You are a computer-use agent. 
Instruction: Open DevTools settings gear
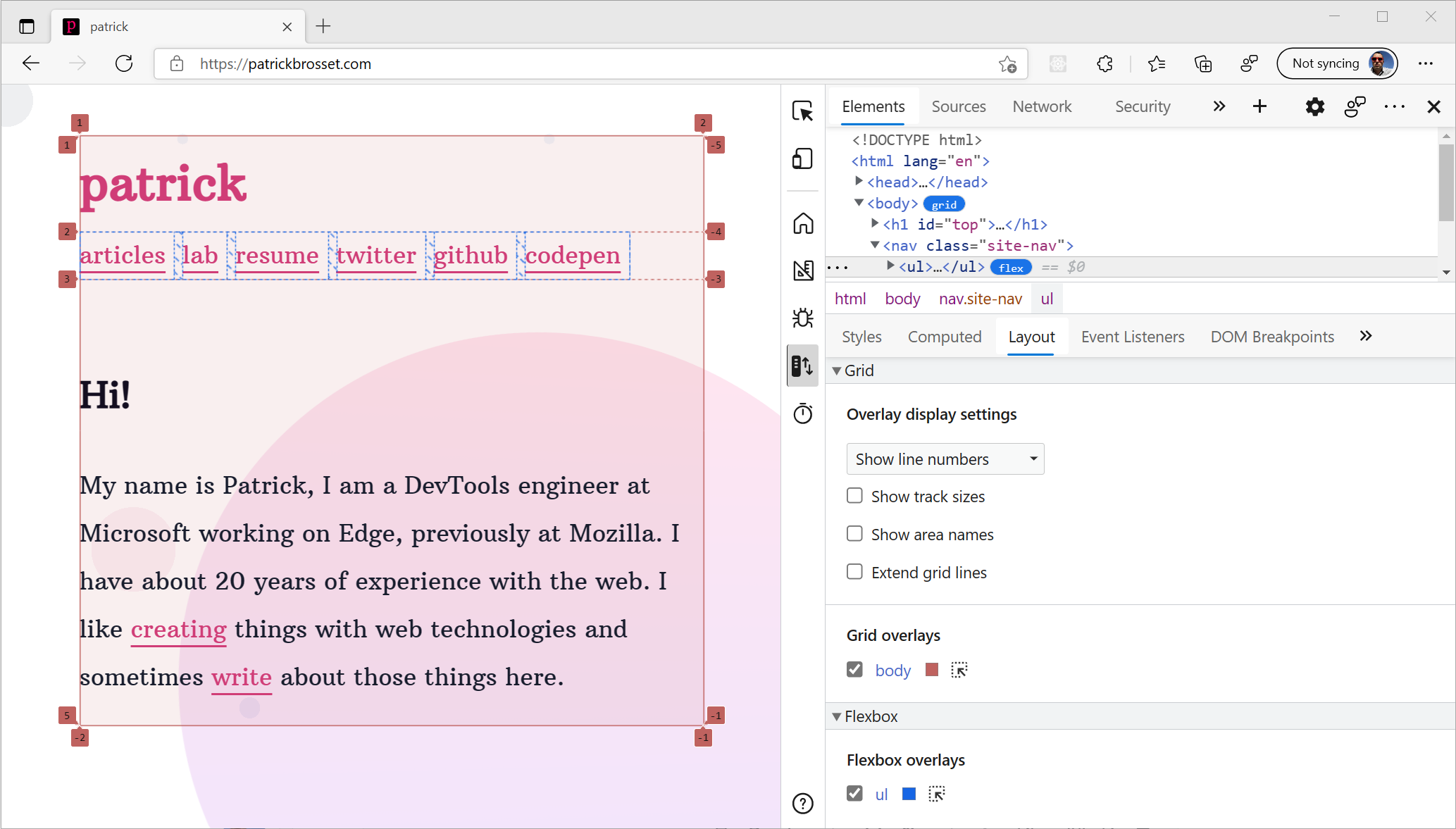point(1314,106)
